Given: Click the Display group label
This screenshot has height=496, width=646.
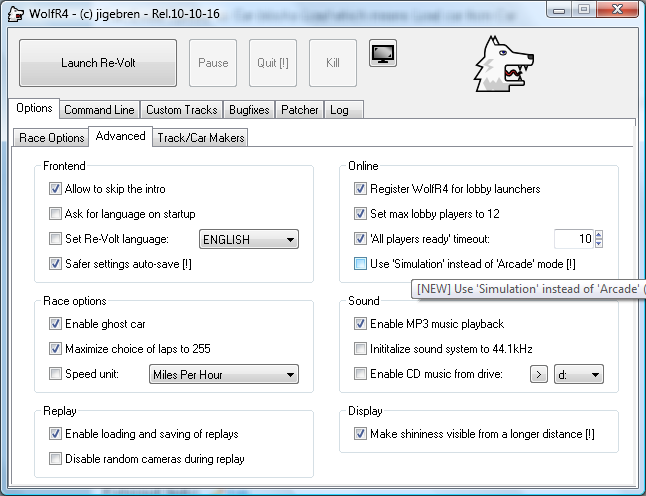Looking at the screenshot, I should point(365,411).
